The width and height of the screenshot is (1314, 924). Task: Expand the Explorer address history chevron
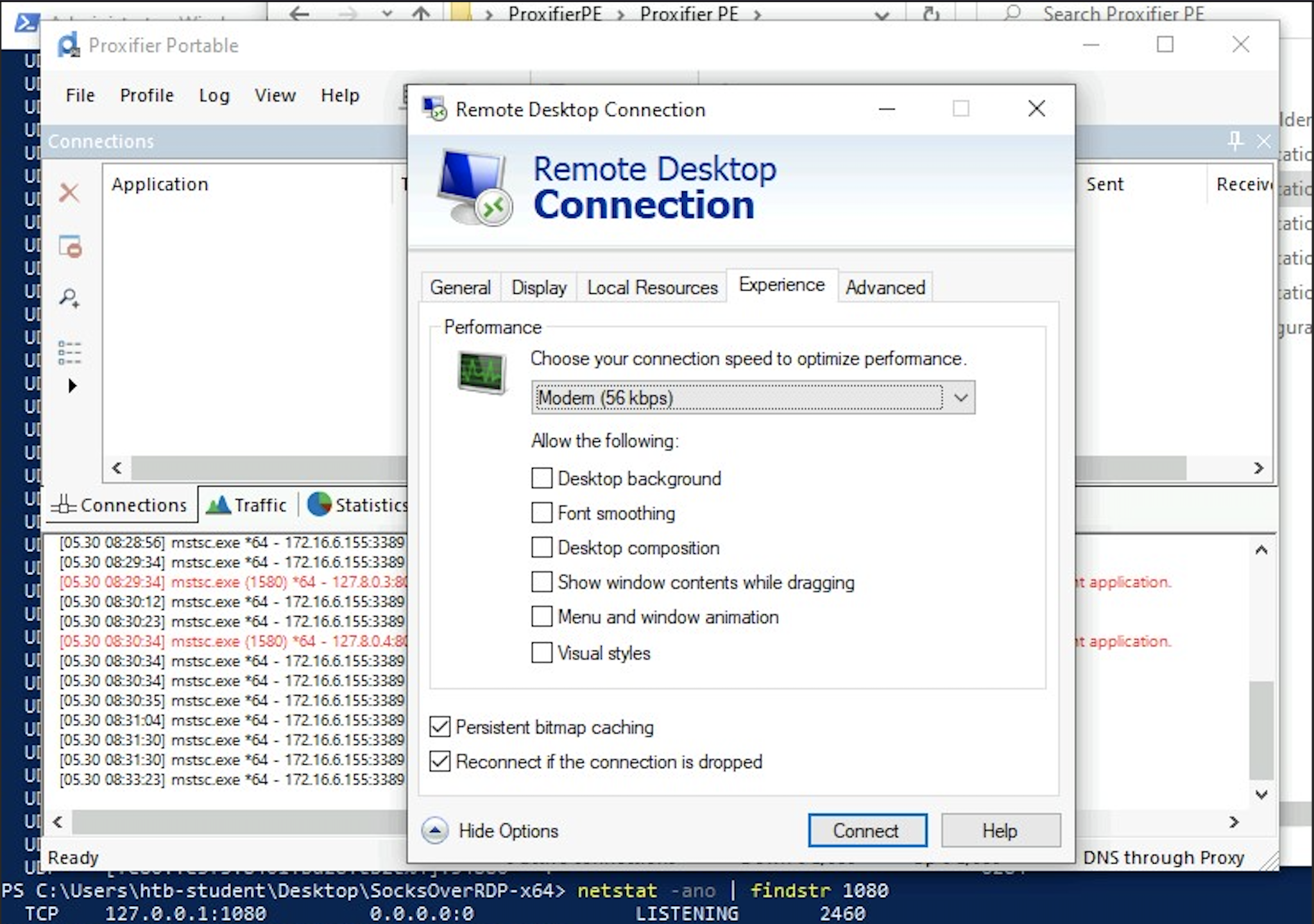(x=882, y=14)
